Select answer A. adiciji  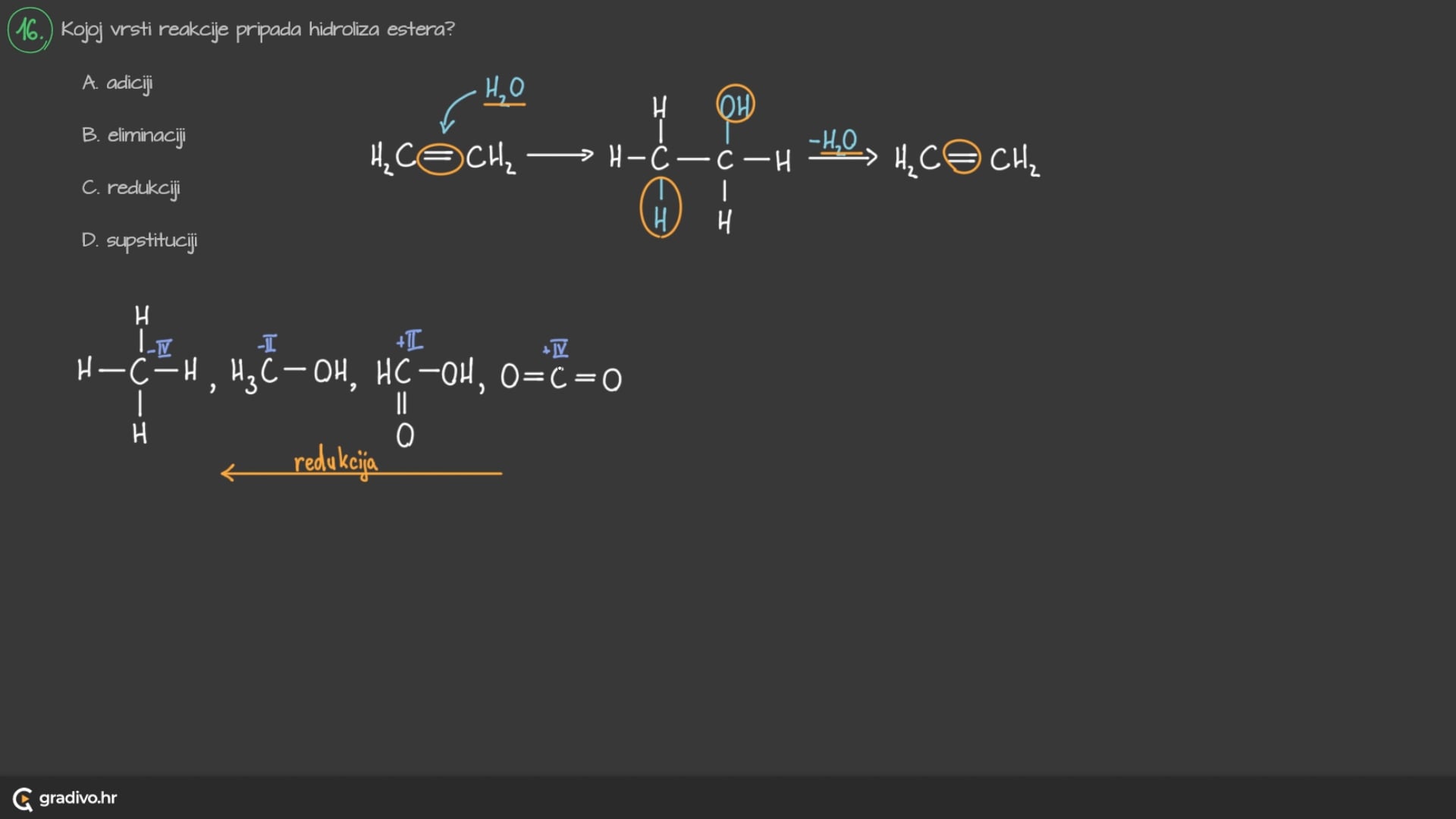(118, 83)
